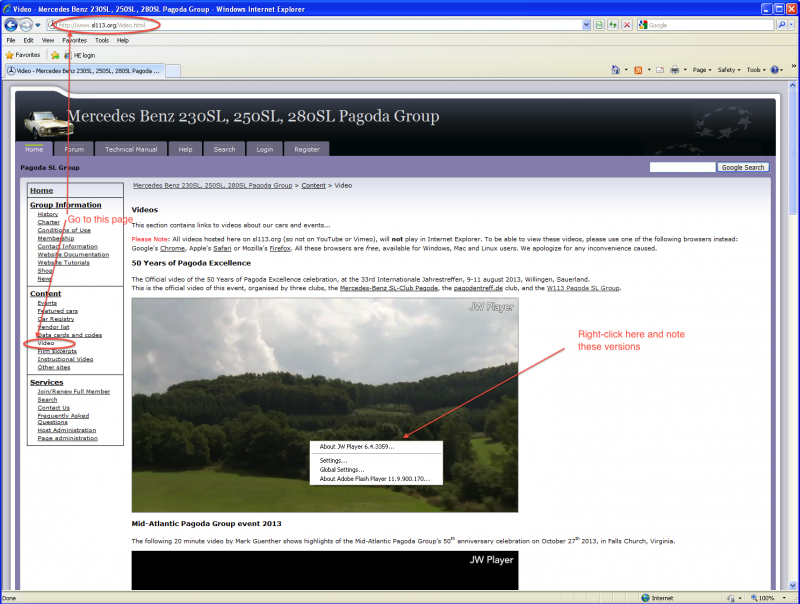This screenshot has height=604, width=800.
Task: Click the Content breadcrumb link
Action: click(x=313, y=186)
